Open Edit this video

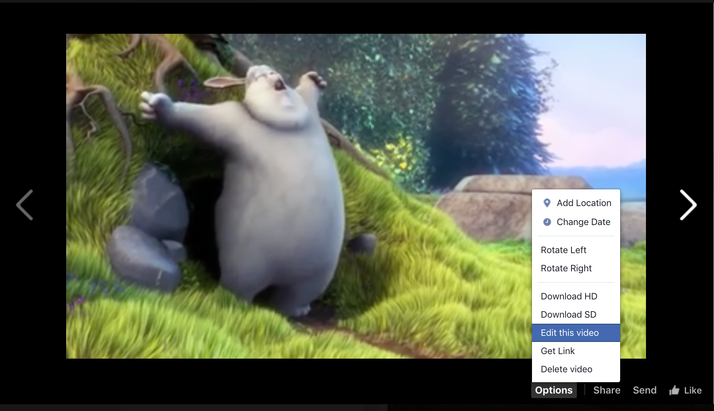pos(576,333)
